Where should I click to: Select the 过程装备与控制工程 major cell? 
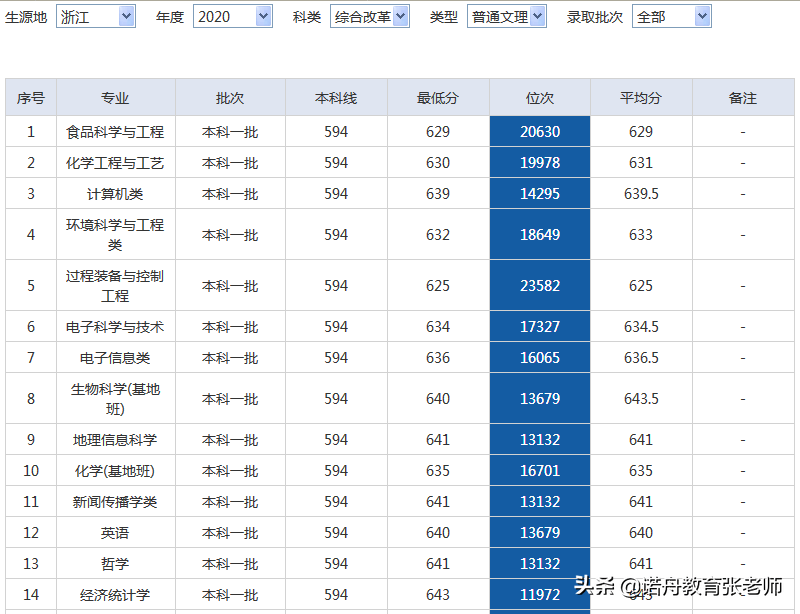pos(115,286)
